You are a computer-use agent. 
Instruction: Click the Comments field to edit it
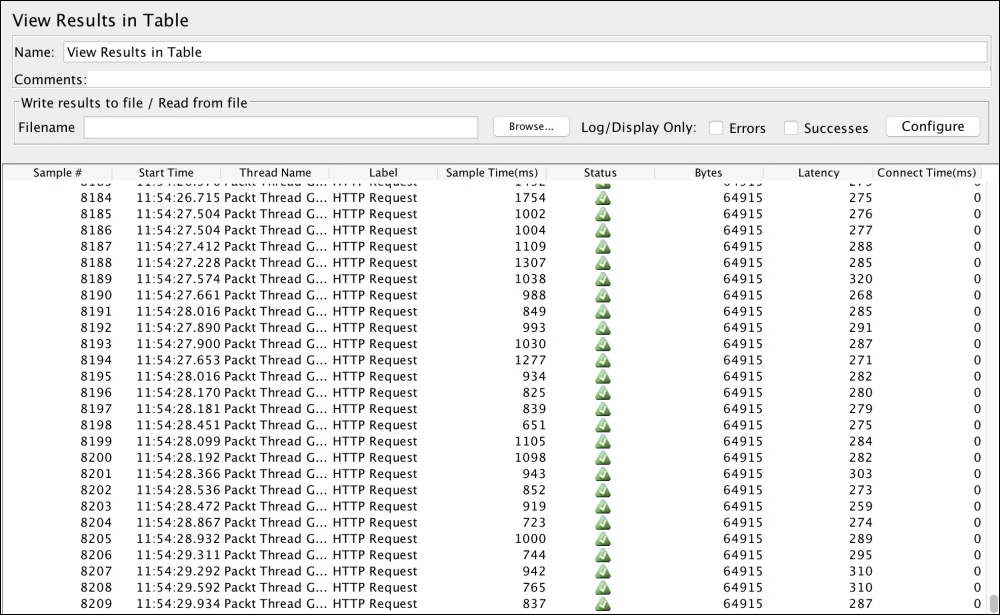tap(500, 79)
